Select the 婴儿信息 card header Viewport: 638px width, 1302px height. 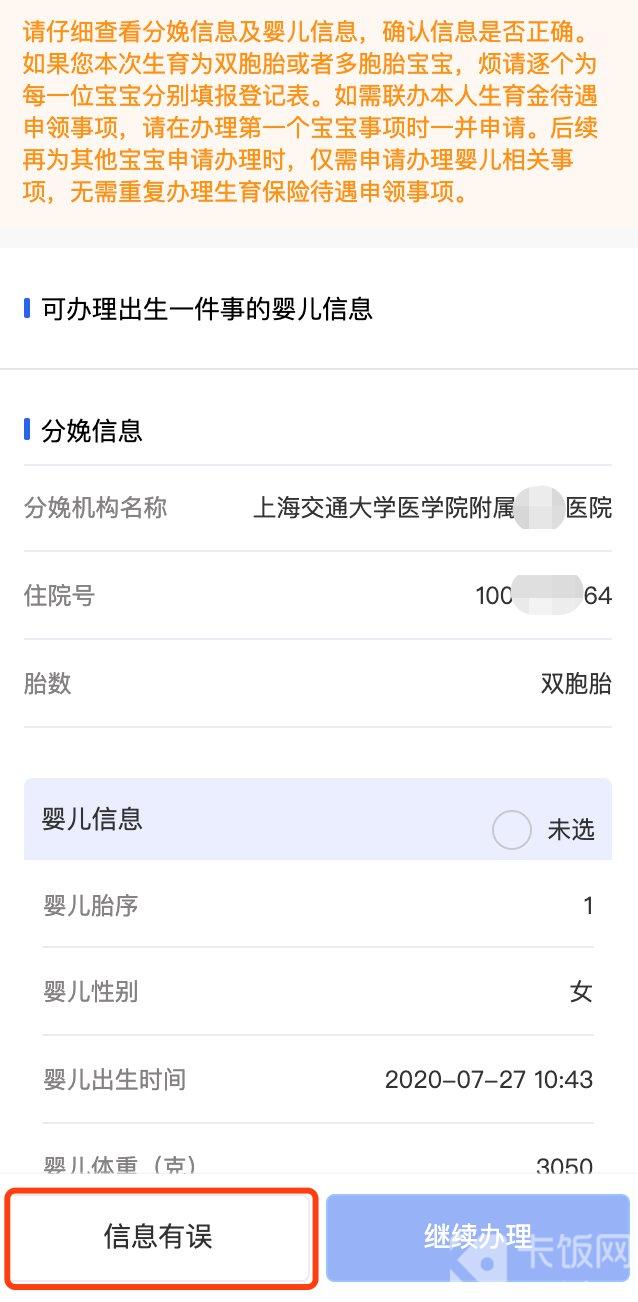pos(92,819)
